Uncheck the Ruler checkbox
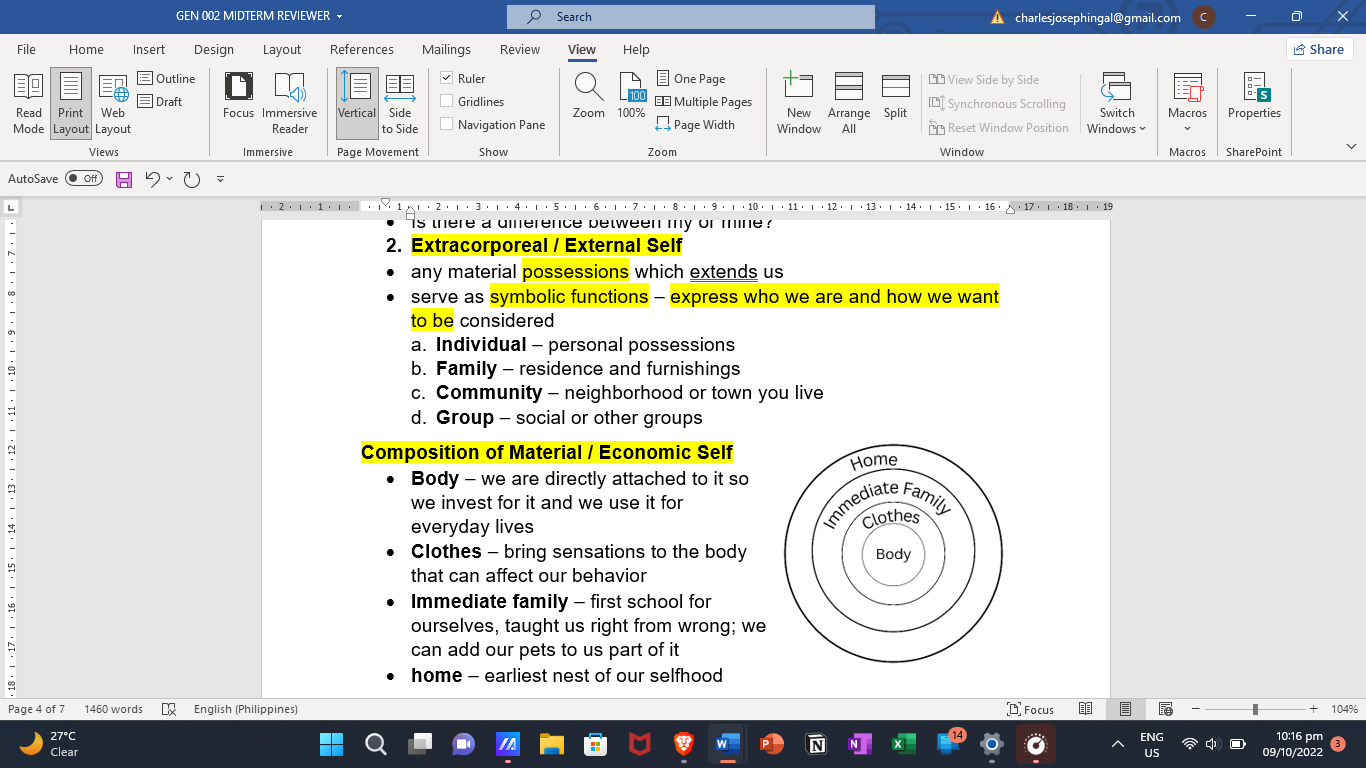Screen dimensions: 1366x768 (x=447, y=78)
